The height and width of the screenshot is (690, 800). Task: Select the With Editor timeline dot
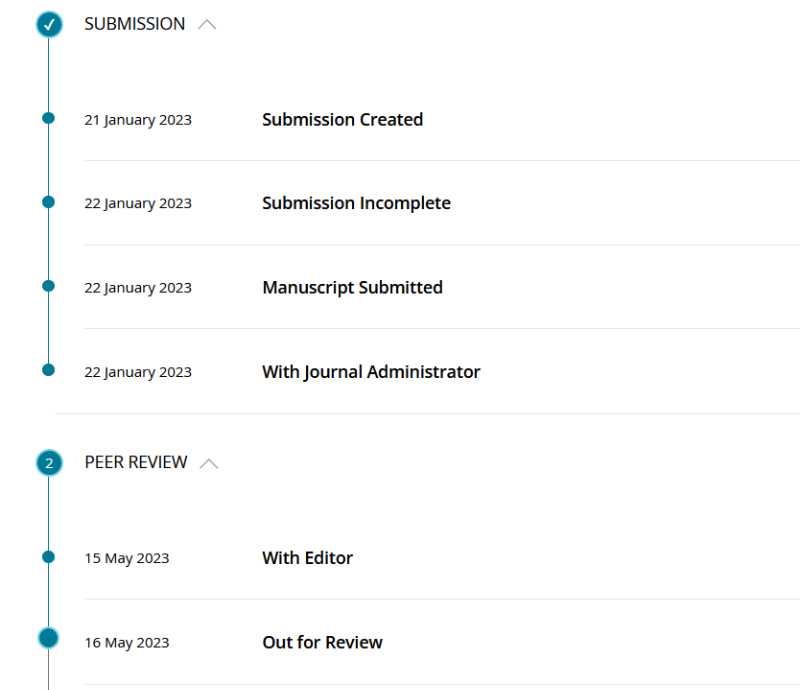(48, 557)
